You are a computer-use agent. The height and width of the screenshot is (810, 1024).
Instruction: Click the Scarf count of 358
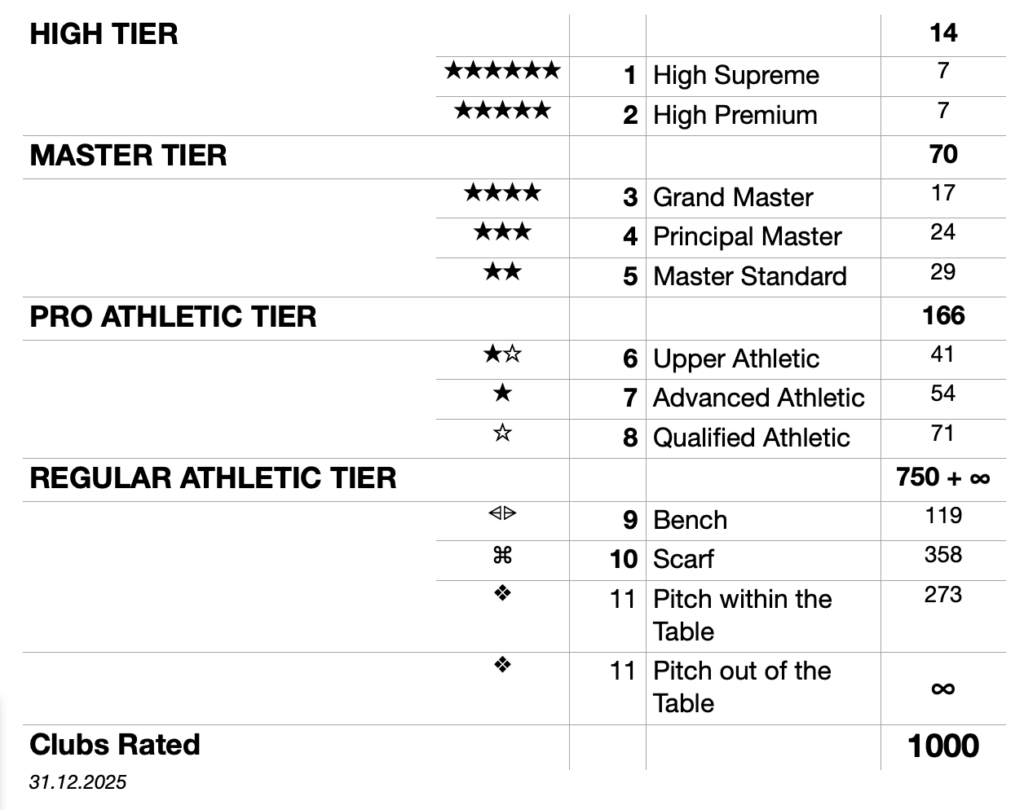click(942, 555)
